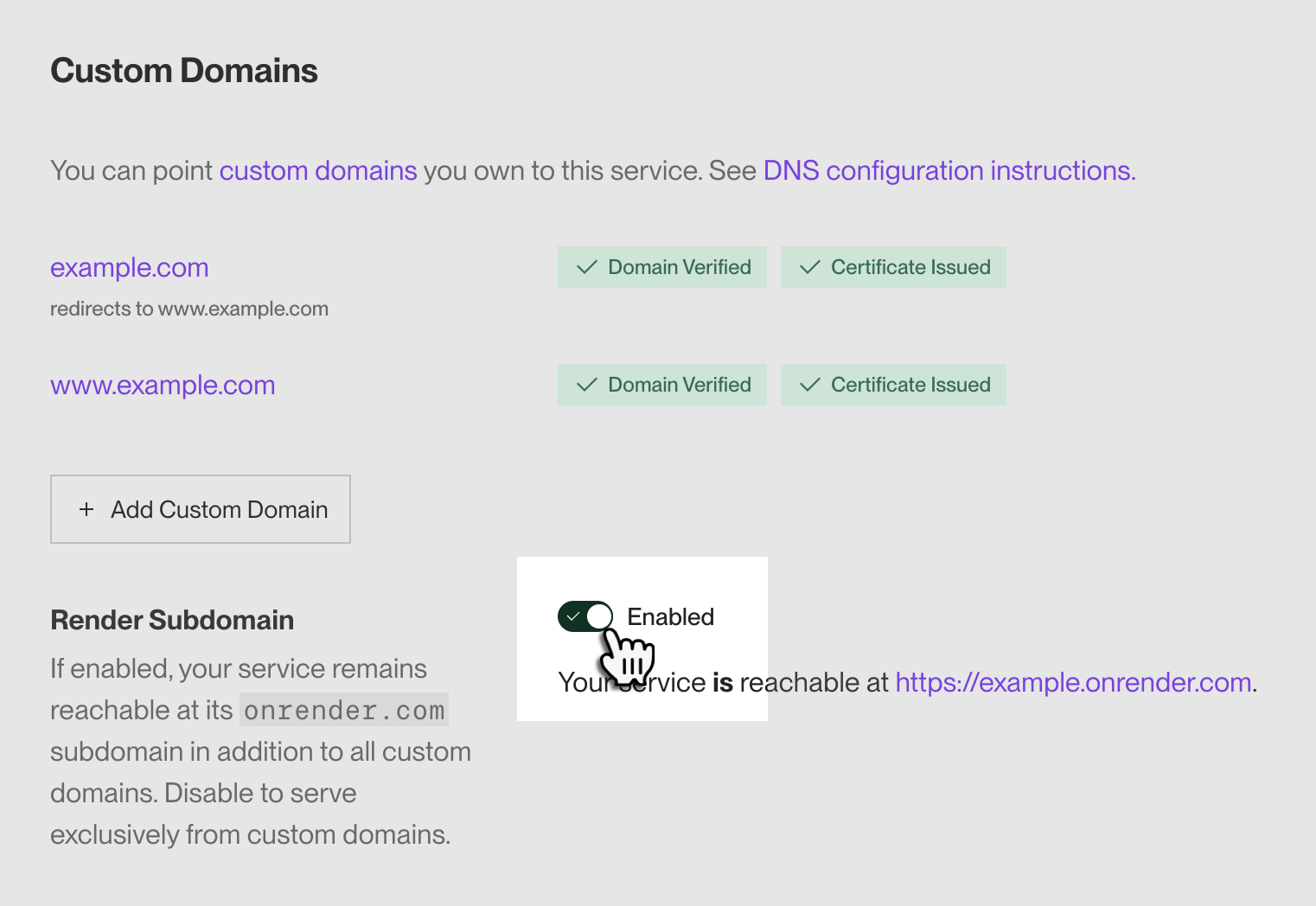Click the checkmark icon in example.com's Domain Verified badge
The height and width of the screenshot is (906, 1316).
point(587,266)
